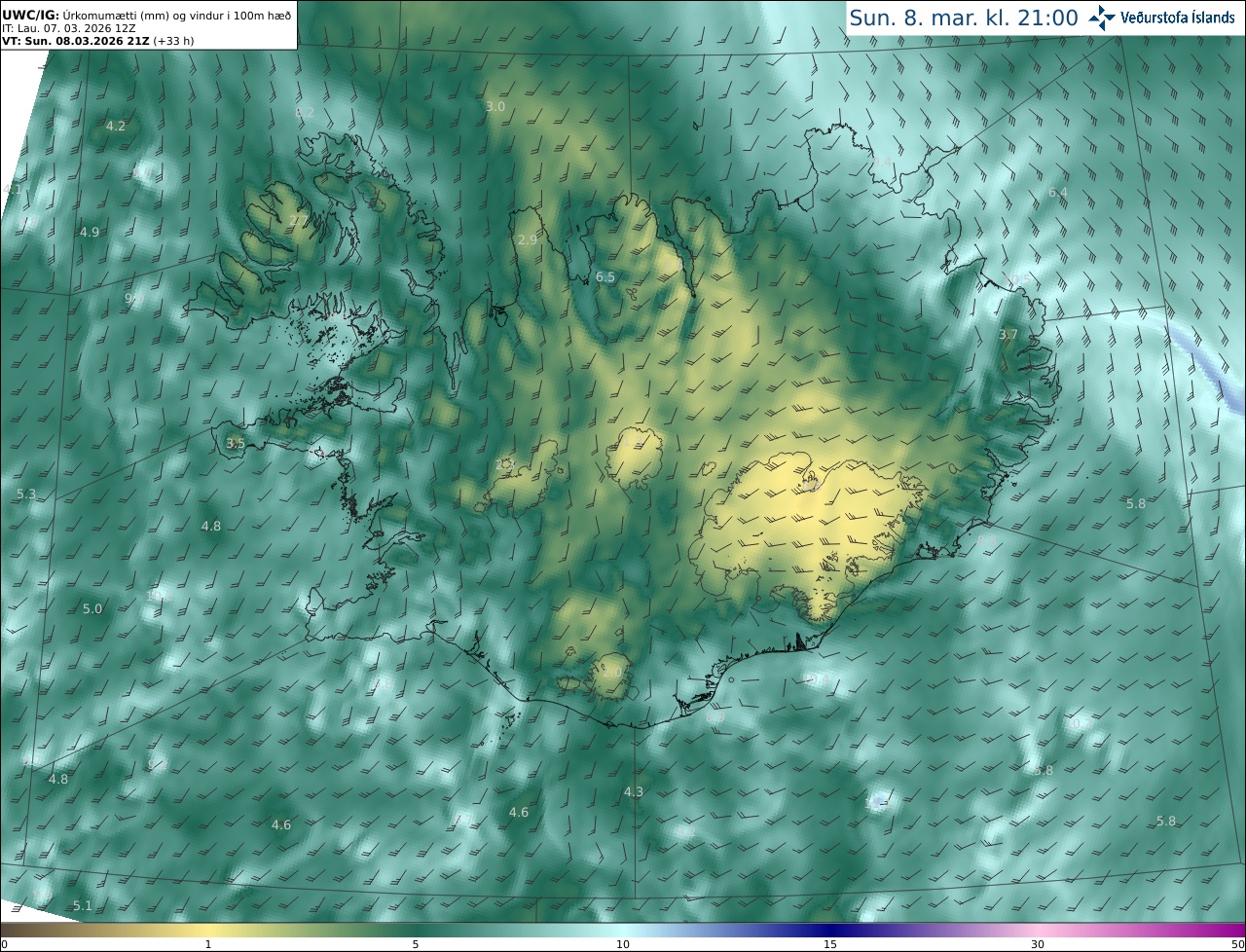Click the 4.2 value on the map
This screenshot has height=952, width=1246.
pos(116,127)
